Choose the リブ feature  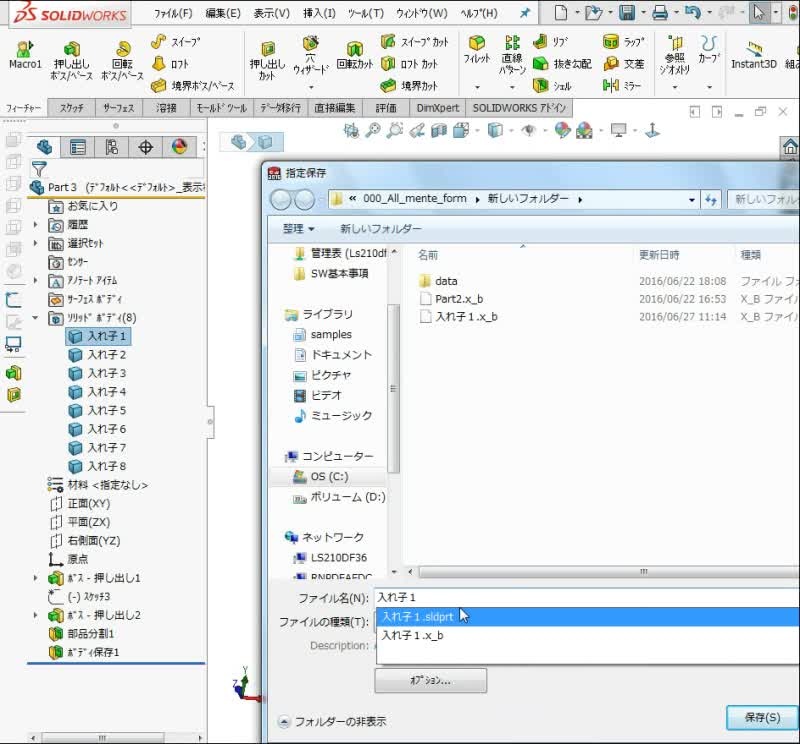(x=550, y=41)
